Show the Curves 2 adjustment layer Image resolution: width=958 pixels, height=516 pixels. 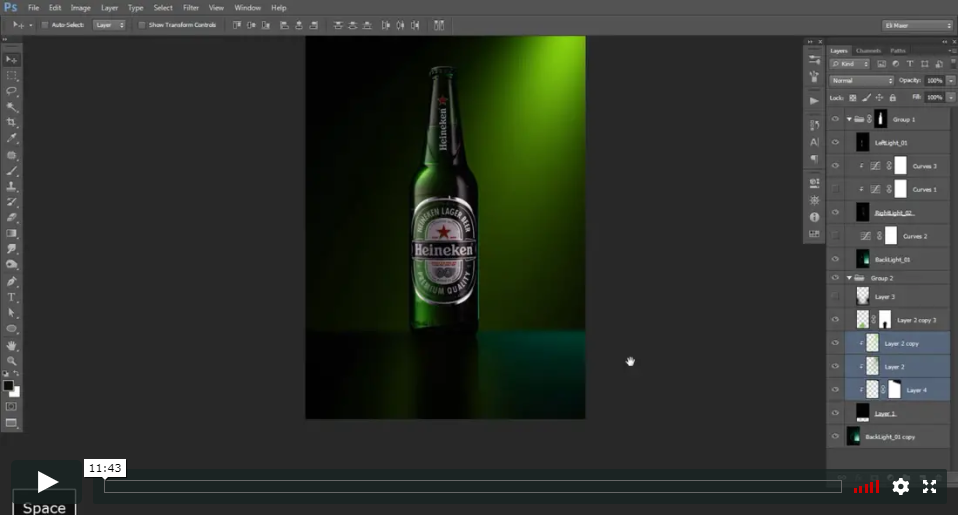(x=835, y=236)
